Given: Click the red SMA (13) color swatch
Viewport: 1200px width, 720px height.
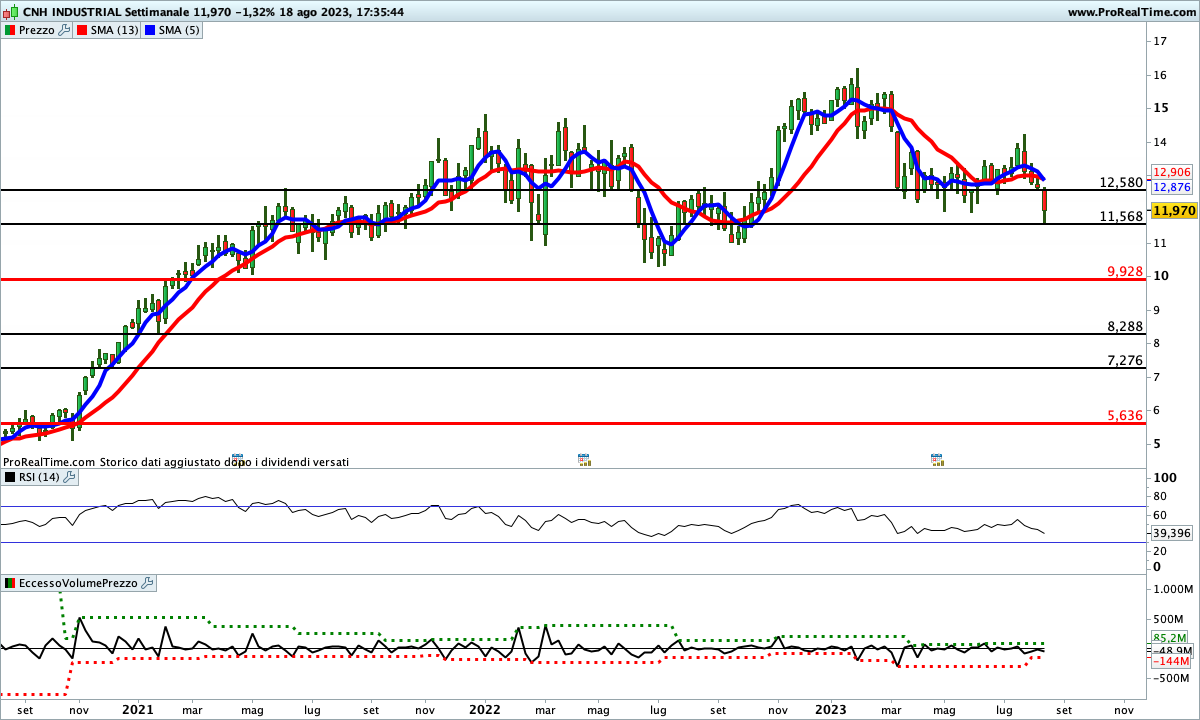Looking at the screenshot, I should (x=82, y=30).
